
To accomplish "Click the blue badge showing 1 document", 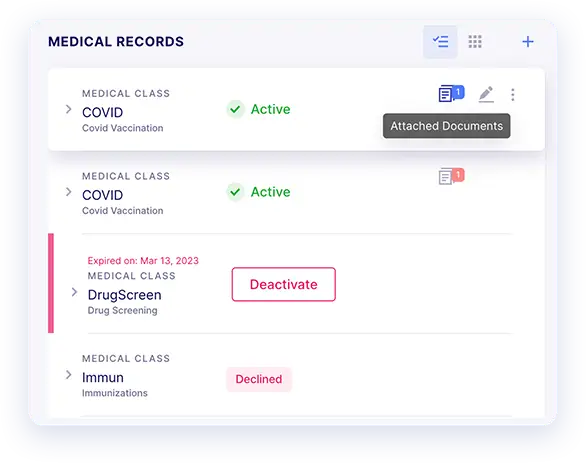I will click(x=459, y=92).
